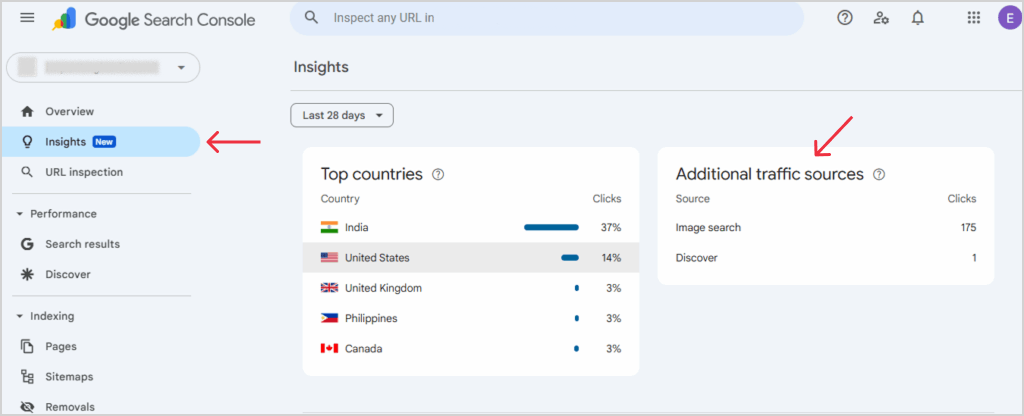Click the Google Search Console logo

(x=154, y=20)
